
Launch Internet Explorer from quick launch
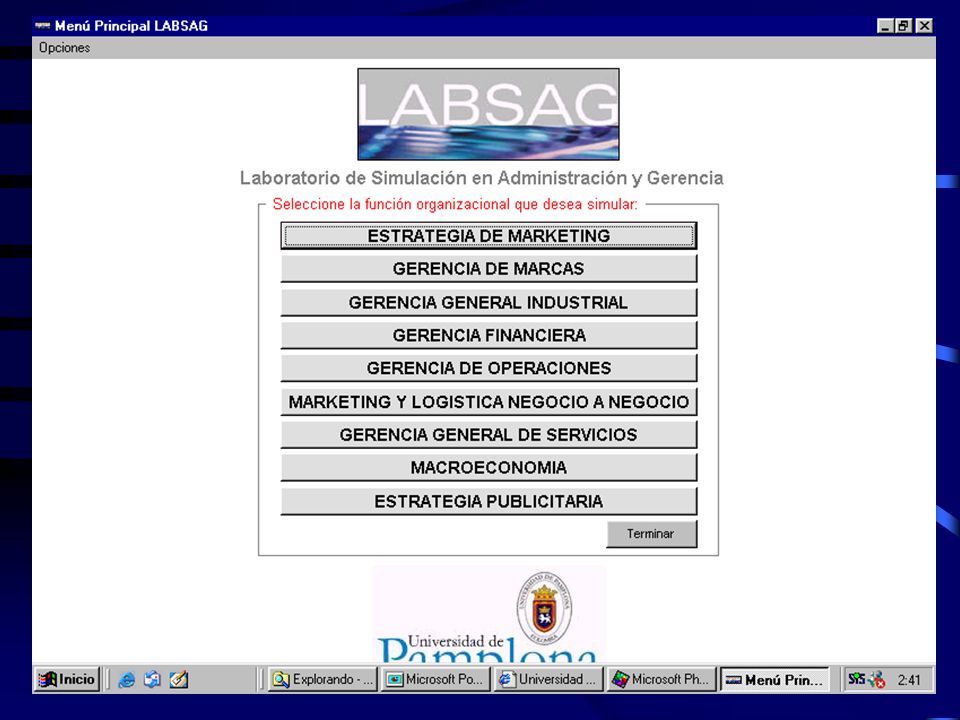pyautogui.click(x=127, y=680)
